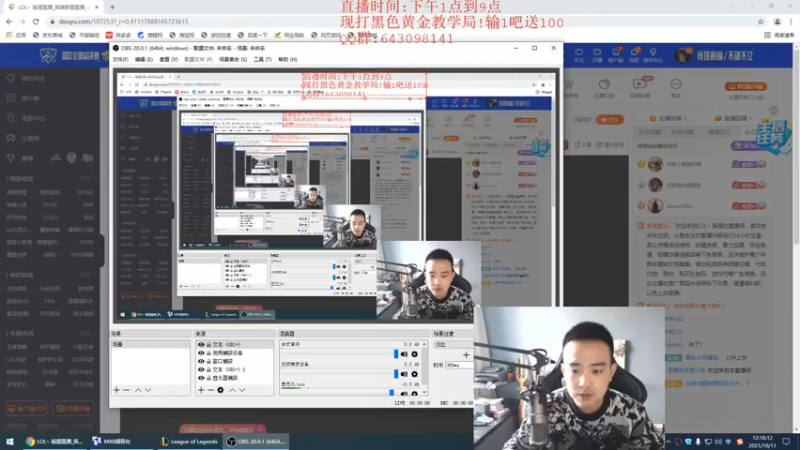The width and height of the screenshot is (800, 450).
Task: Hide the 视频捕获设备 source with eye icon
Action: pyautogui.click(x=201, y=353)
